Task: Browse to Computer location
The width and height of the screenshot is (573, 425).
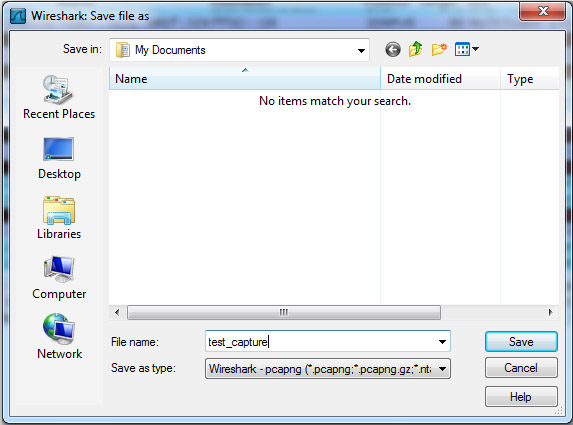Action: [x=59, y=278]
